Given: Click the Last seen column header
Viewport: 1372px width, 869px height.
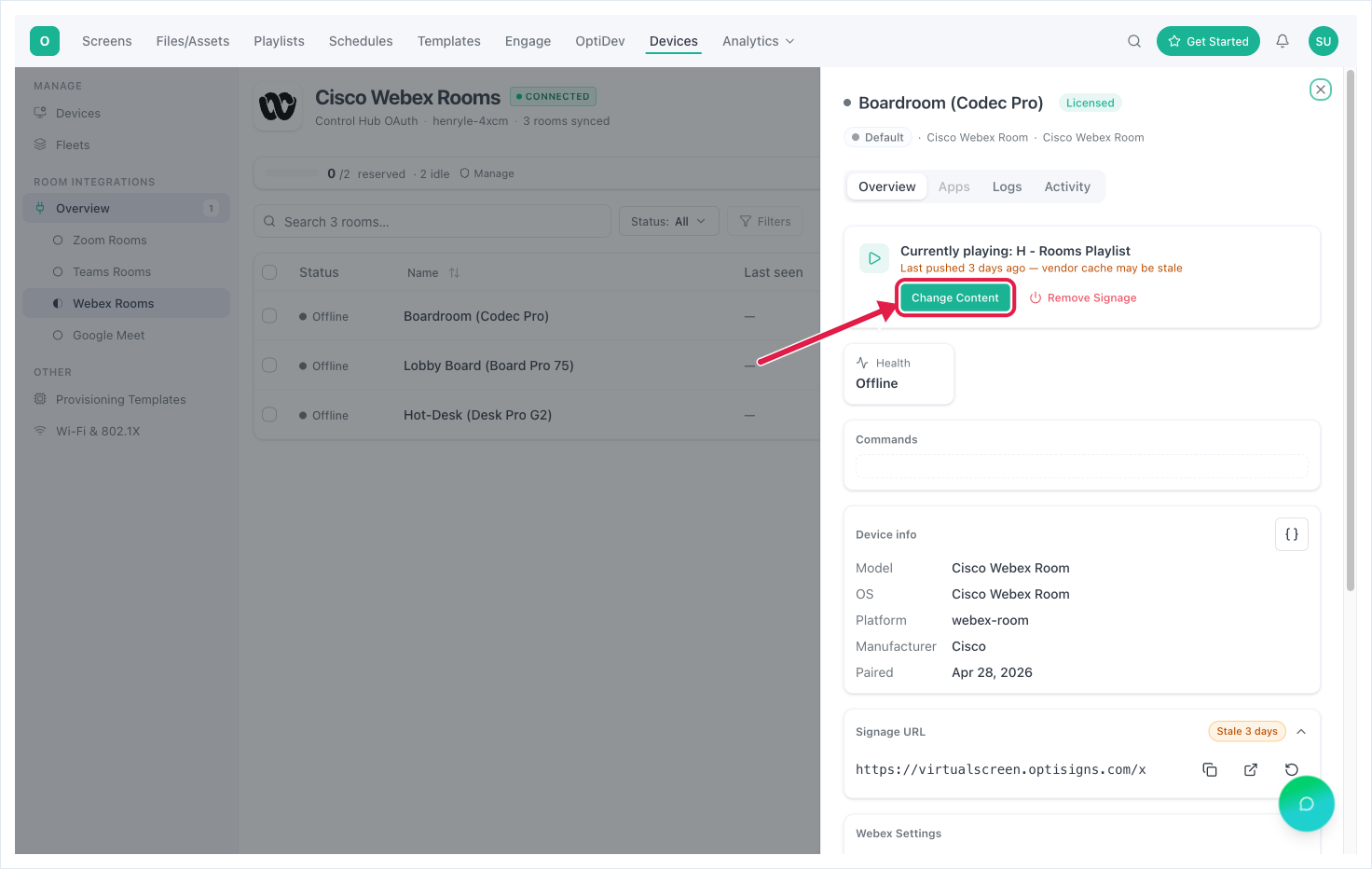Looking at the screenshot, I should 774,272.
